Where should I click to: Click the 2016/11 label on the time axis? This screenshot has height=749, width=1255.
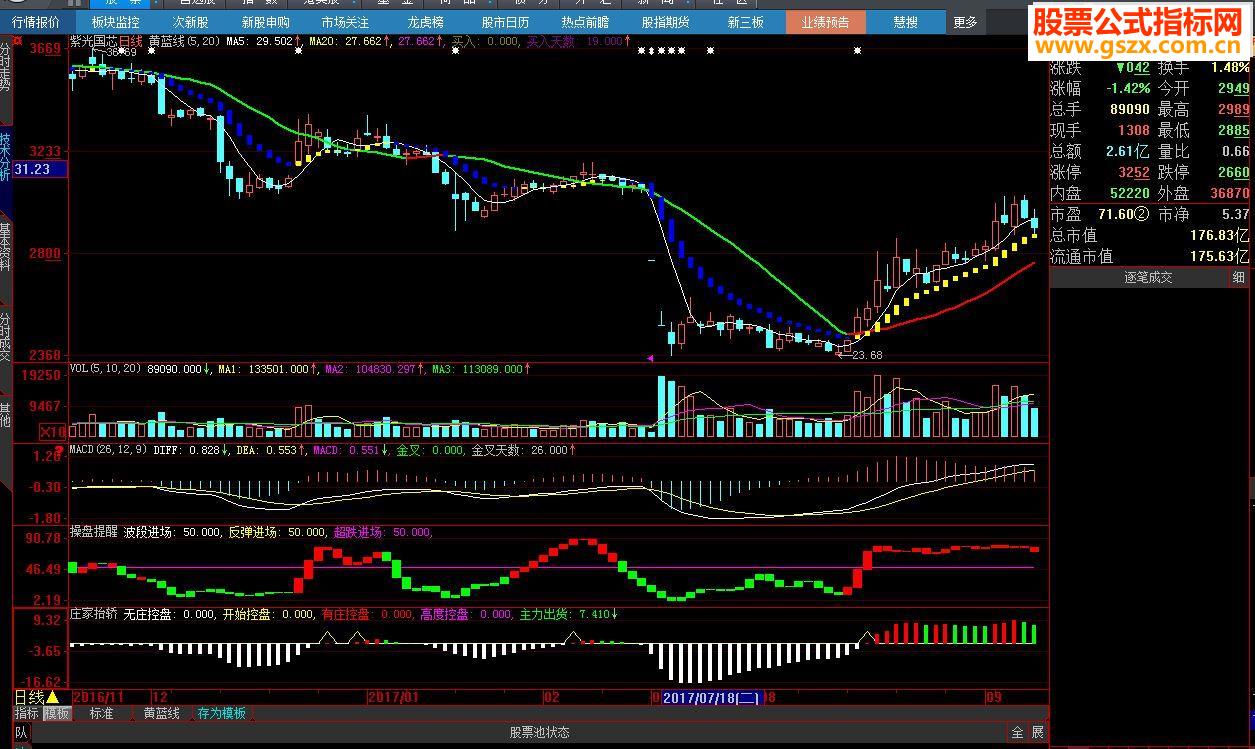tap(99, 697)
